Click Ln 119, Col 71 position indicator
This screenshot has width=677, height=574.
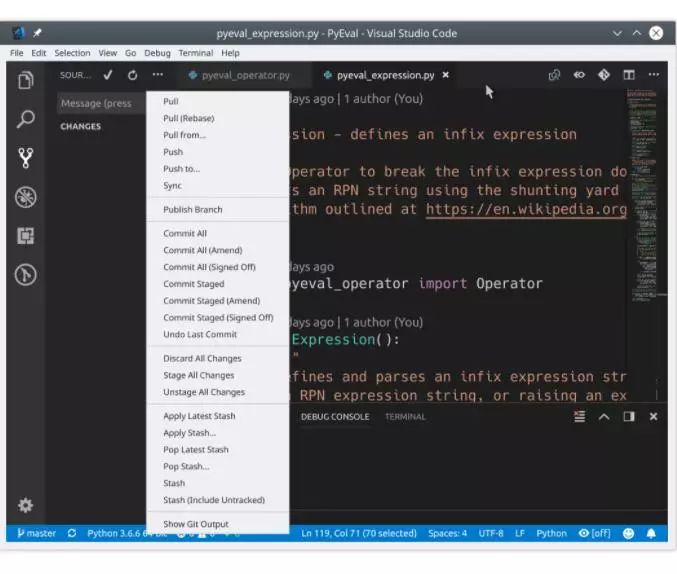point(359,533)
